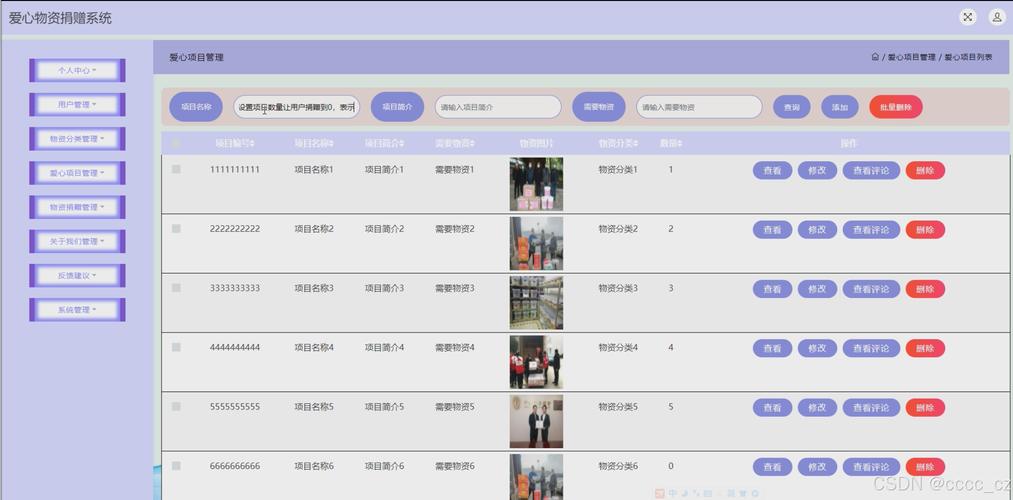The height and width of the screenshot is (500, 1013).
Task: Click 修改 for 项目名称4 row
Action: [x=817, y=349]
